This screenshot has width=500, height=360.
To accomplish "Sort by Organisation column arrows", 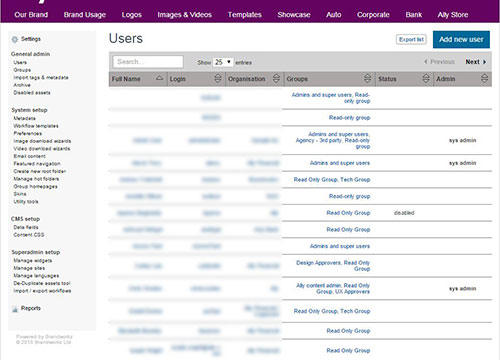I will coord(276,79).
